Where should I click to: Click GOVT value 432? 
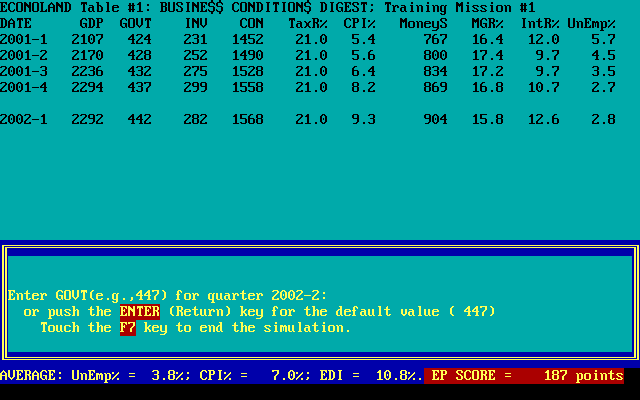pos(140,71)
